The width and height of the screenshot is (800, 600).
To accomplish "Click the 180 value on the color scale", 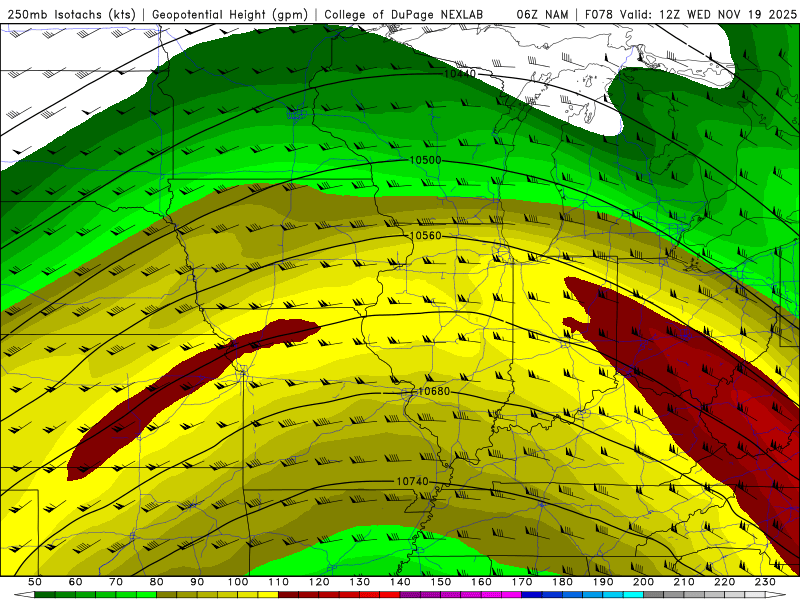I will (x=562, y=582).
